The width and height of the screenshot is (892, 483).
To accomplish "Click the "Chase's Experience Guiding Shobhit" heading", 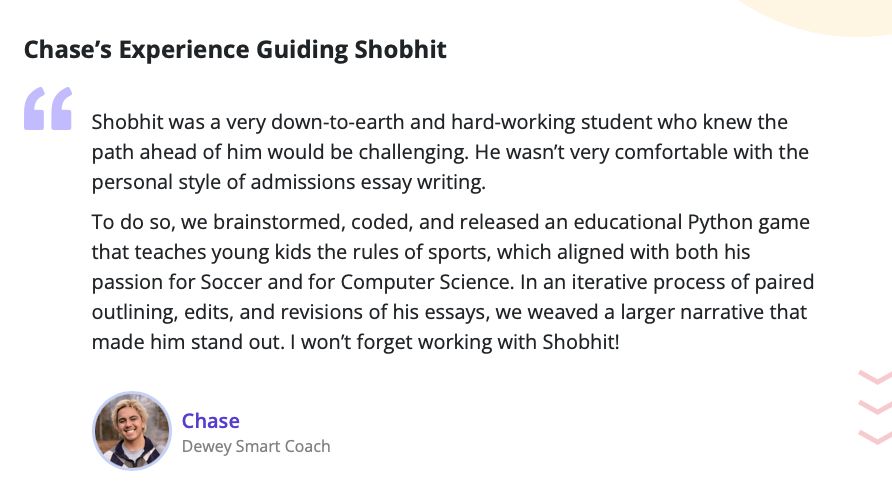I will point(235,50).
